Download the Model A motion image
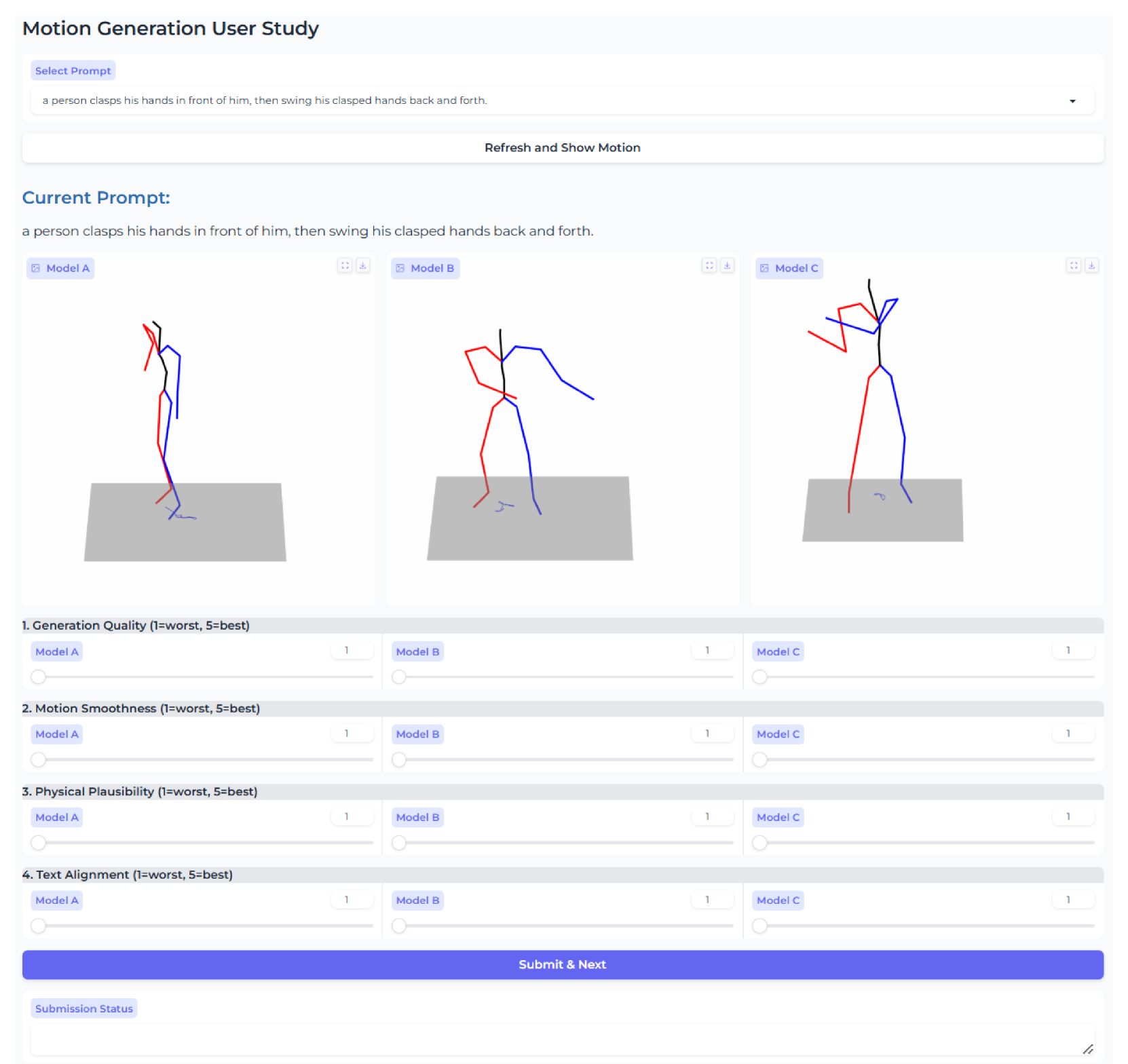The height and width of the screenshot is (1064, 1128). click(x=363, y=265)
